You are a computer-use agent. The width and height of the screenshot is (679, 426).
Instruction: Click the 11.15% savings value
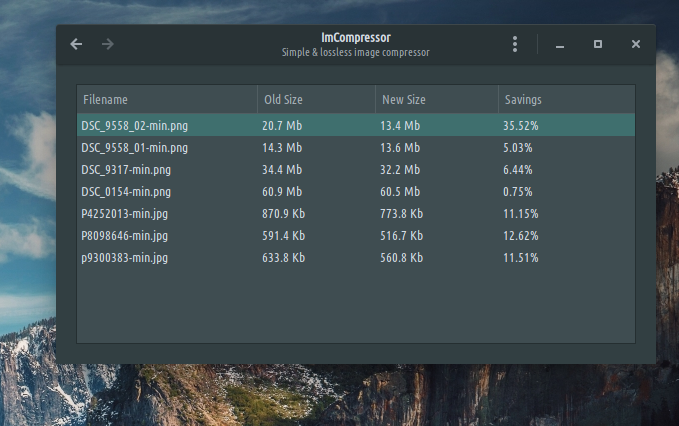click(x=521, y=214)
